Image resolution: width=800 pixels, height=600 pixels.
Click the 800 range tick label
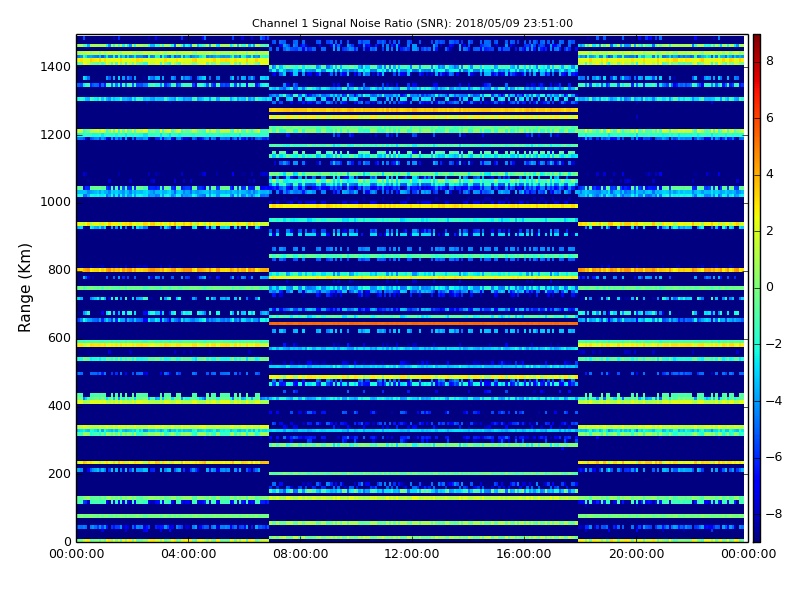pos(59,270)
